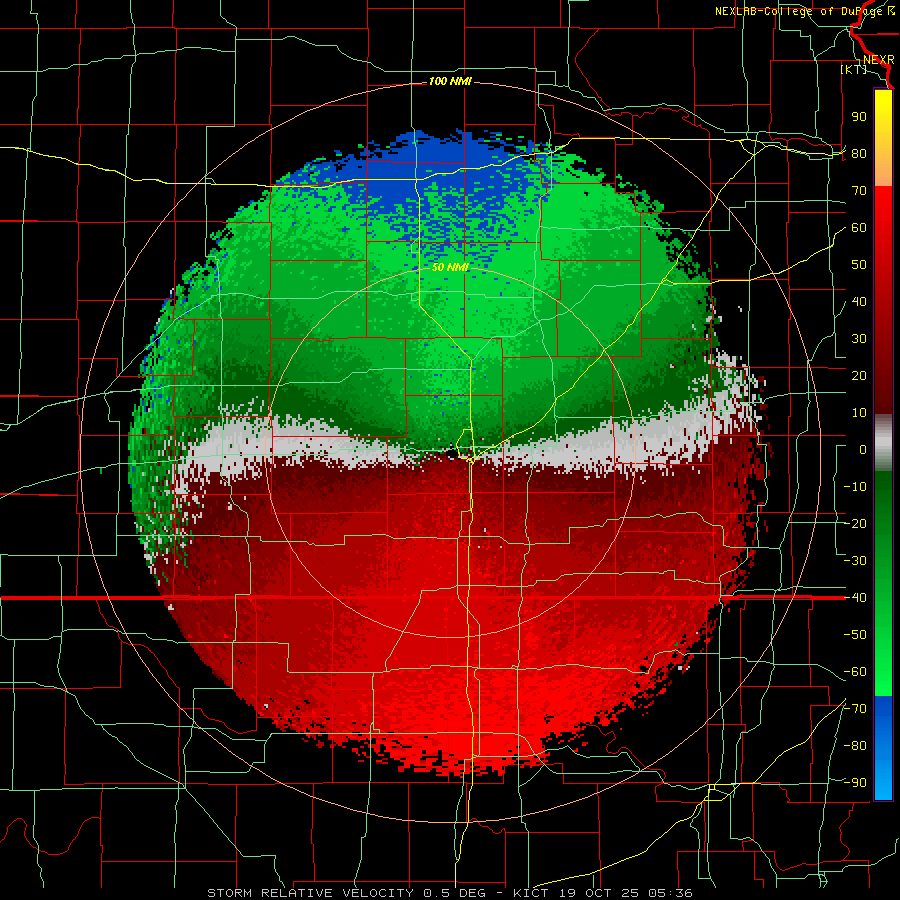Viewport: 900px width, 900px height.
Task: Click the -80 value on the velocity scale
Action: [x=855, y=746]
